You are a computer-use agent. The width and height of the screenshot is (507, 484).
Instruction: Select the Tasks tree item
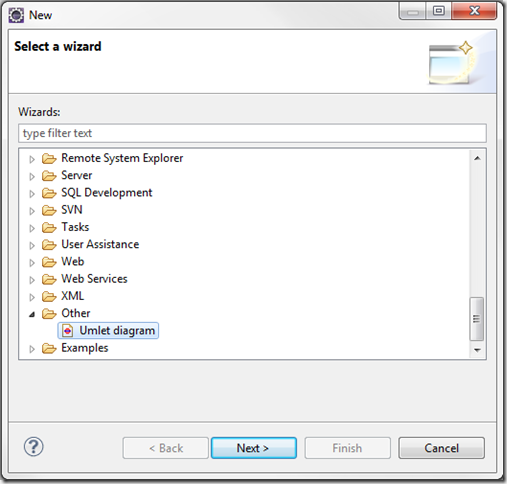tap(75, 227)
